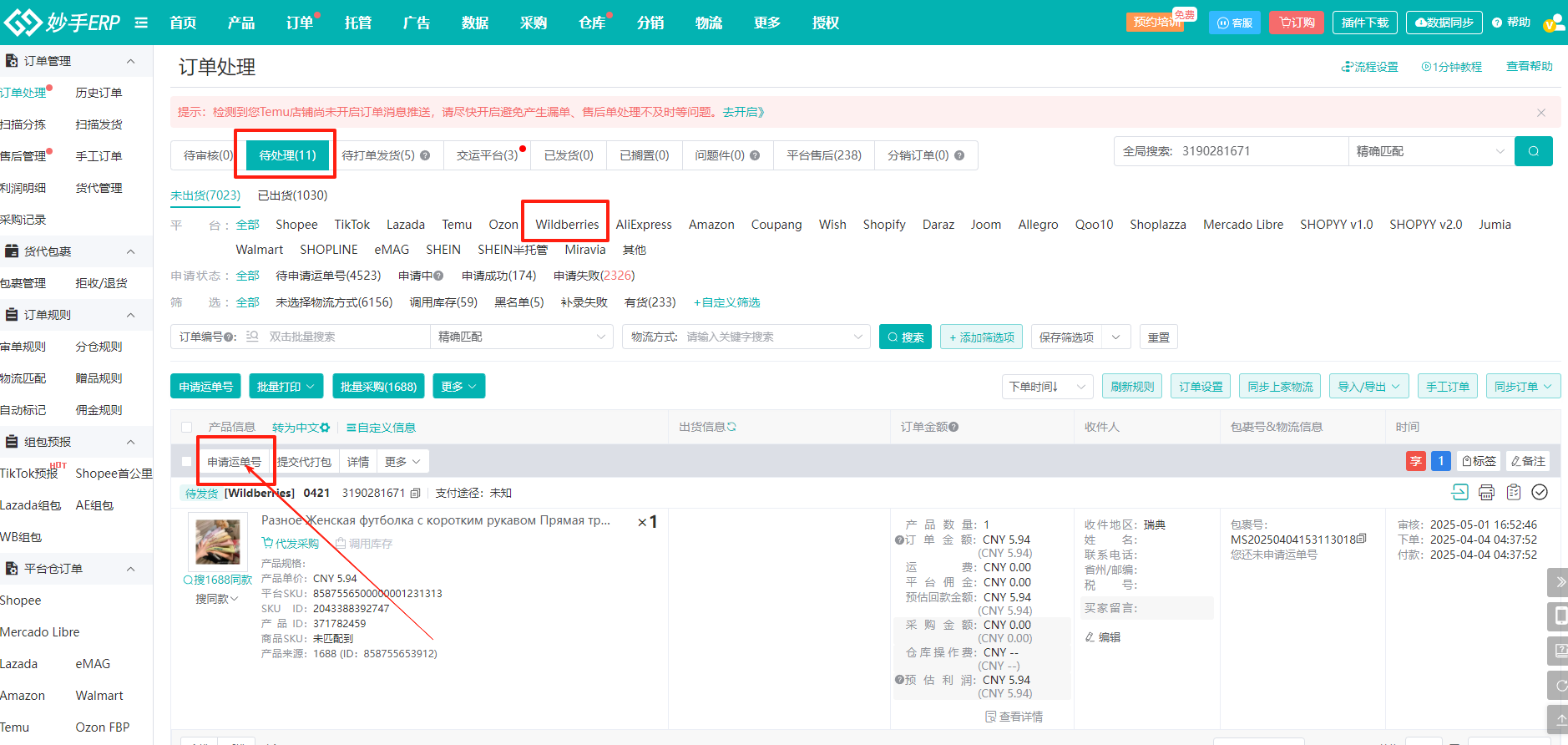Click the 去开启 link in notice
Viewport: 1568px width, 745px height.
point(743,112)
